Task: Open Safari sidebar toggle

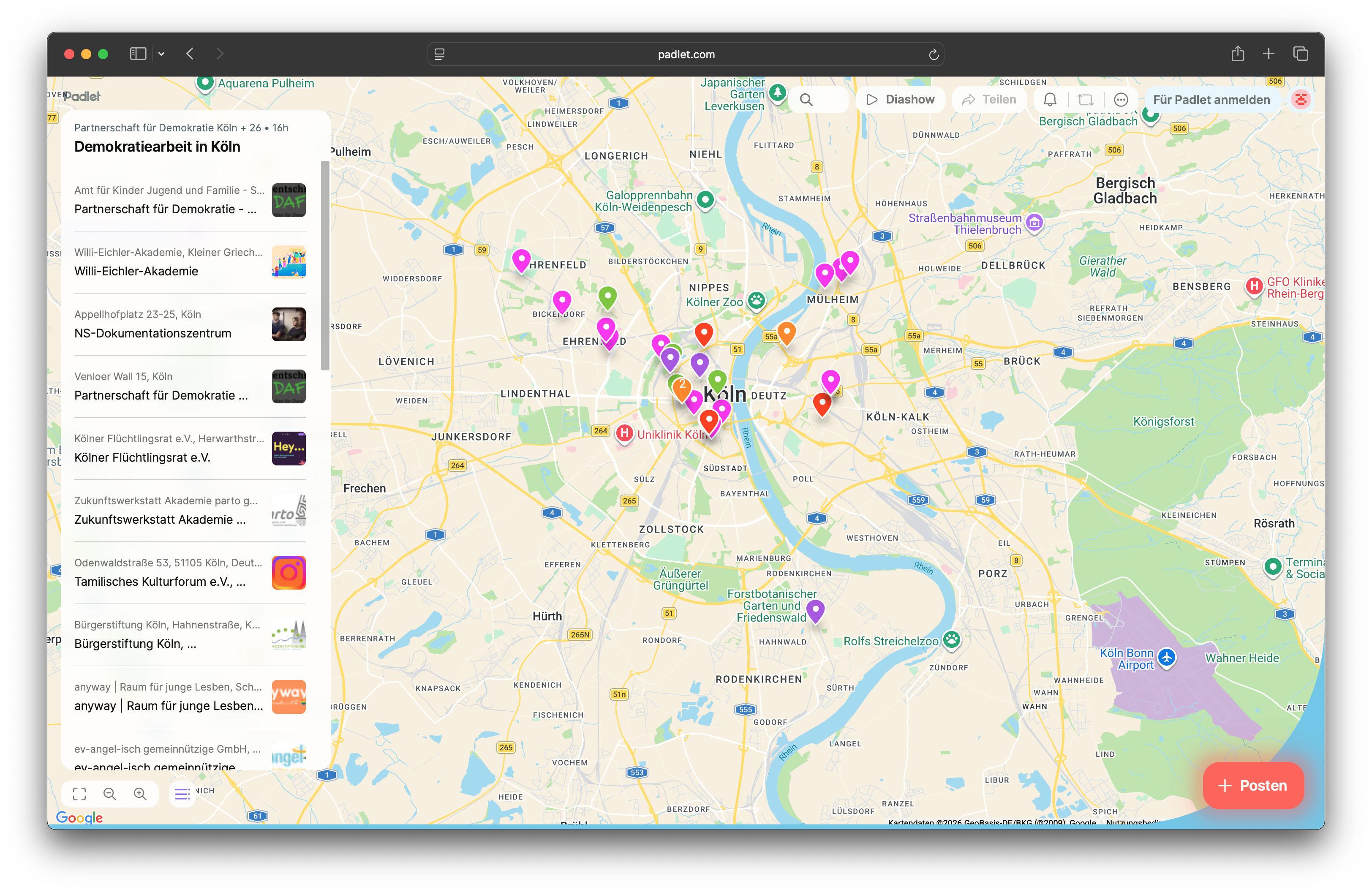Action: 138,54
